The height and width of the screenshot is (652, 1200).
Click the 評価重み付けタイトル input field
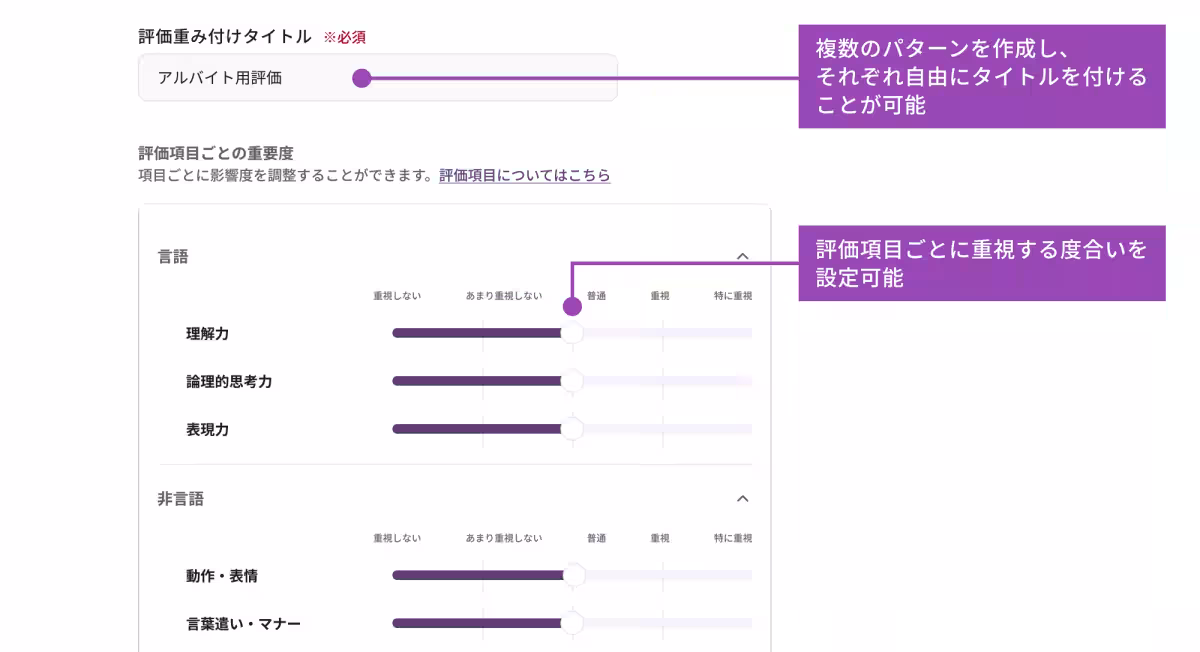click(380, 77)
